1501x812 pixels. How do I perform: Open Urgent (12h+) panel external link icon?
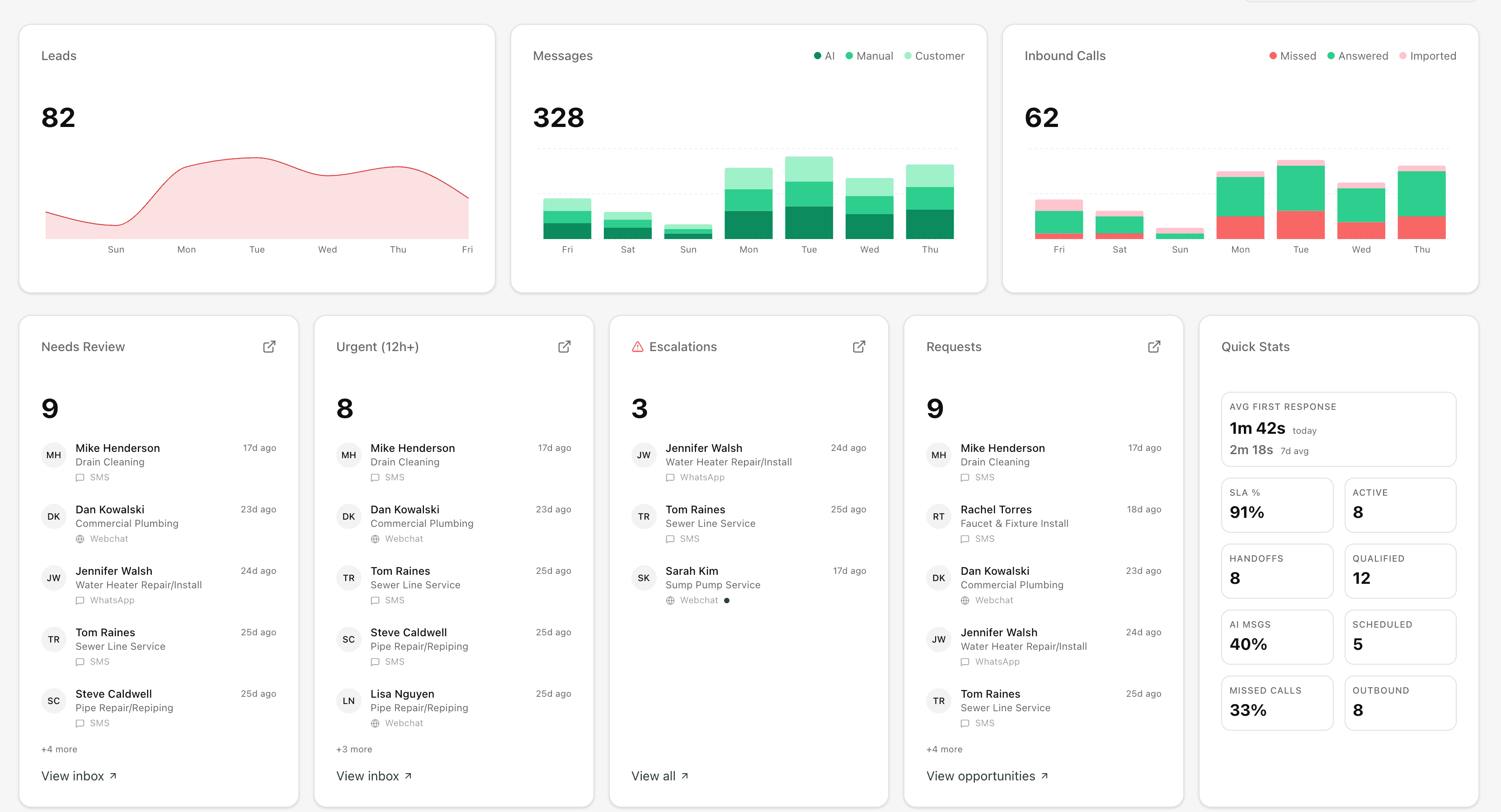[x=564, y=347]
